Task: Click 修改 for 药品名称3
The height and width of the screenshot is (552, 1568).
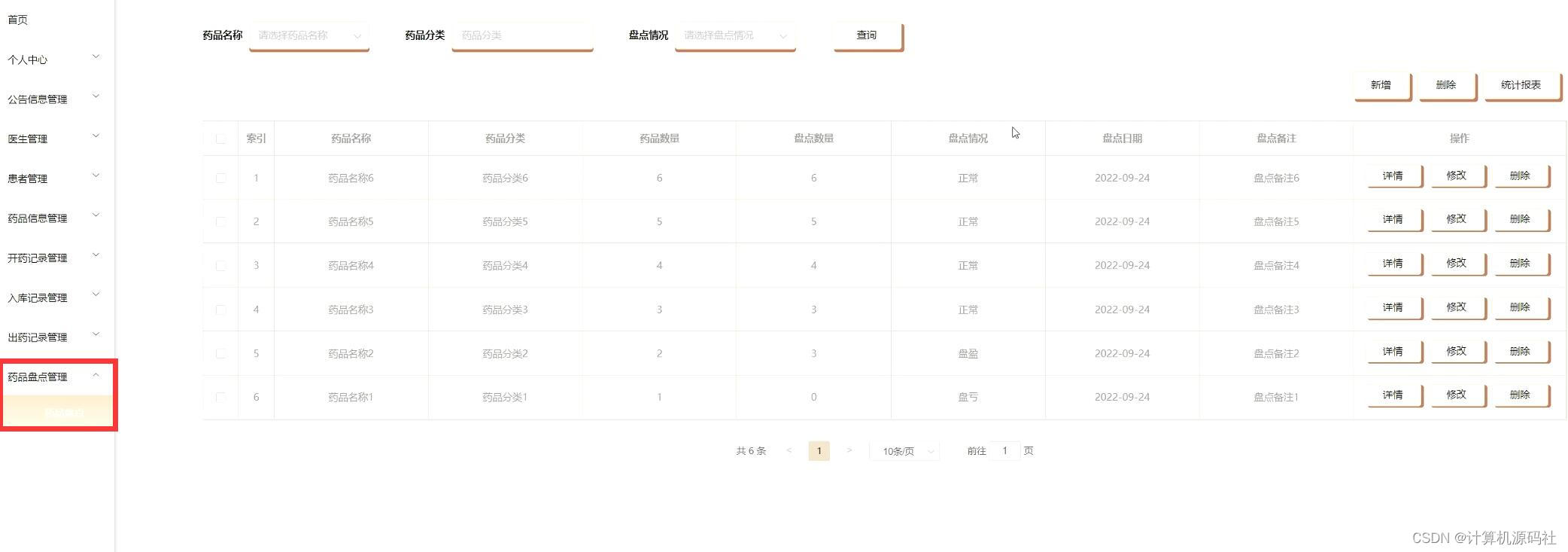Action: point(1457,307)
